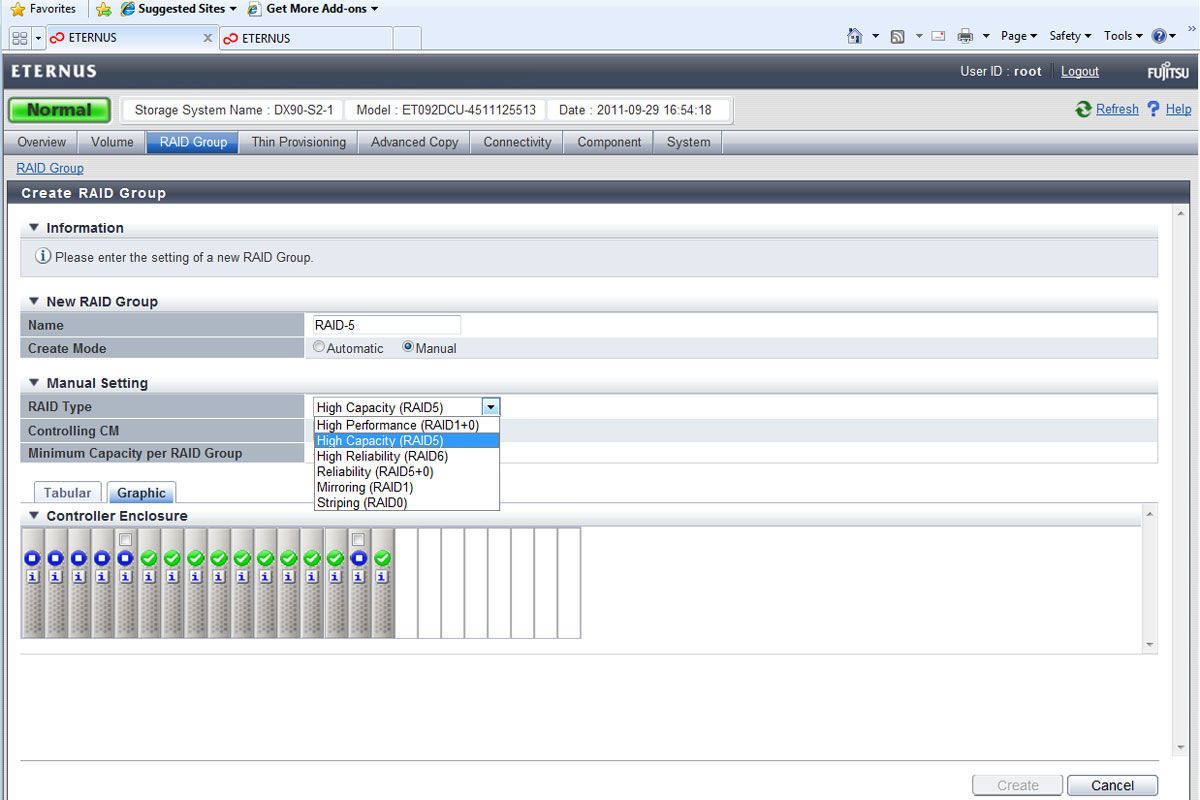This screenshot has width=1200, height=800.
Task: Click the blue status icon on the first disk
Action: coord(31,558)
